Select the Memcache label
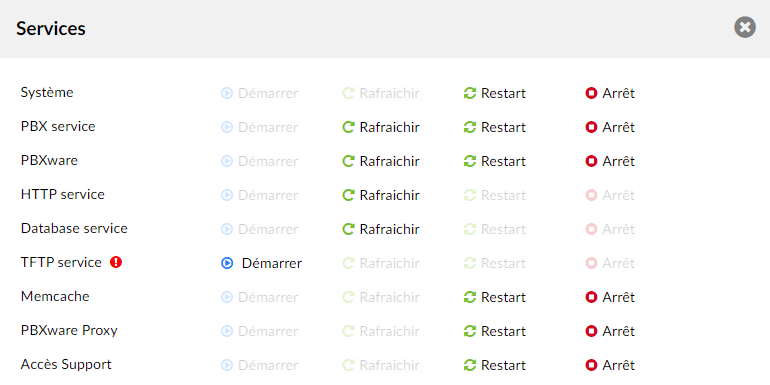The image size is (770, 385). pos(55,296)
